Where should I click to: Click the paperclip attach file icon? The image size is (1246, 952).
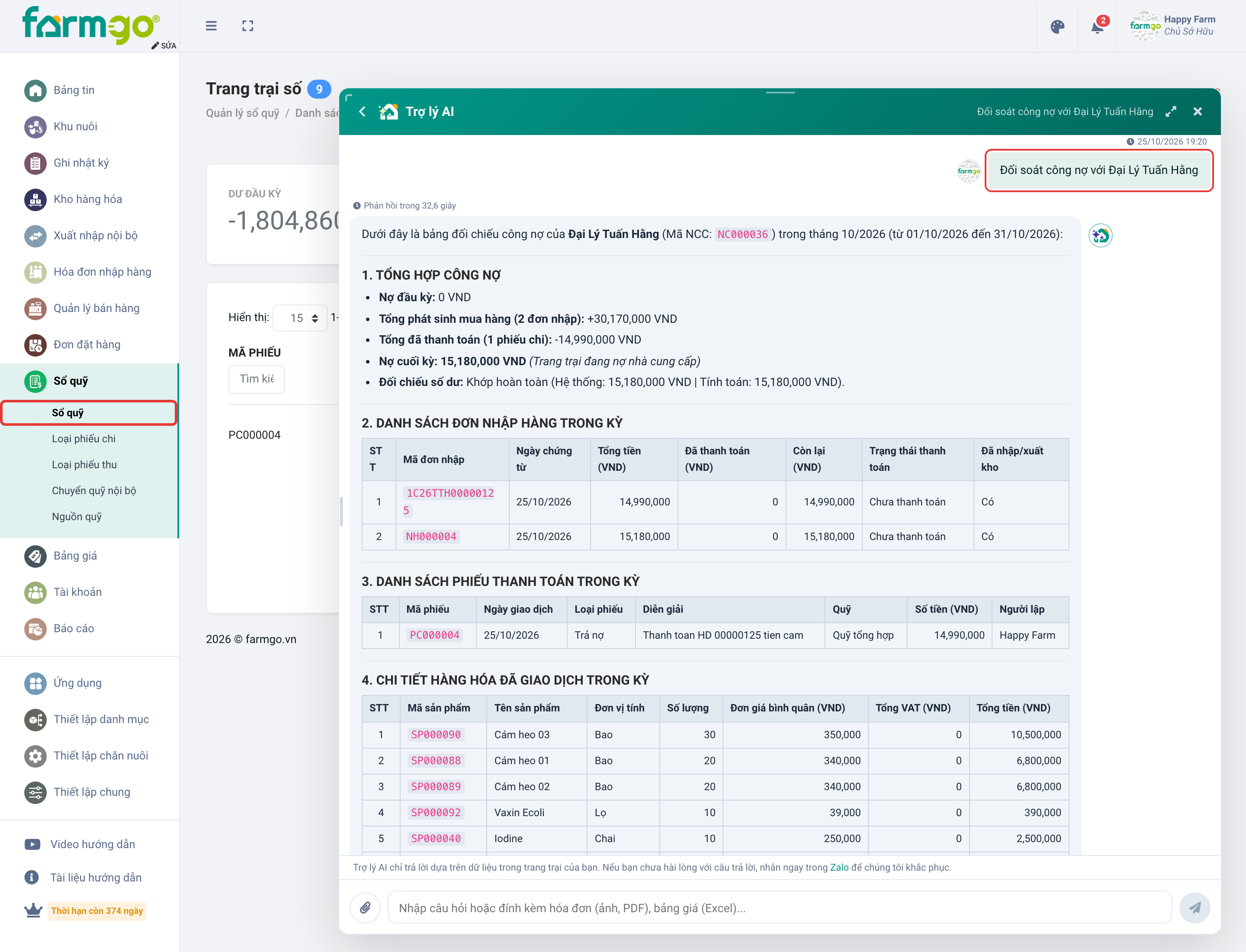[366, 907]
